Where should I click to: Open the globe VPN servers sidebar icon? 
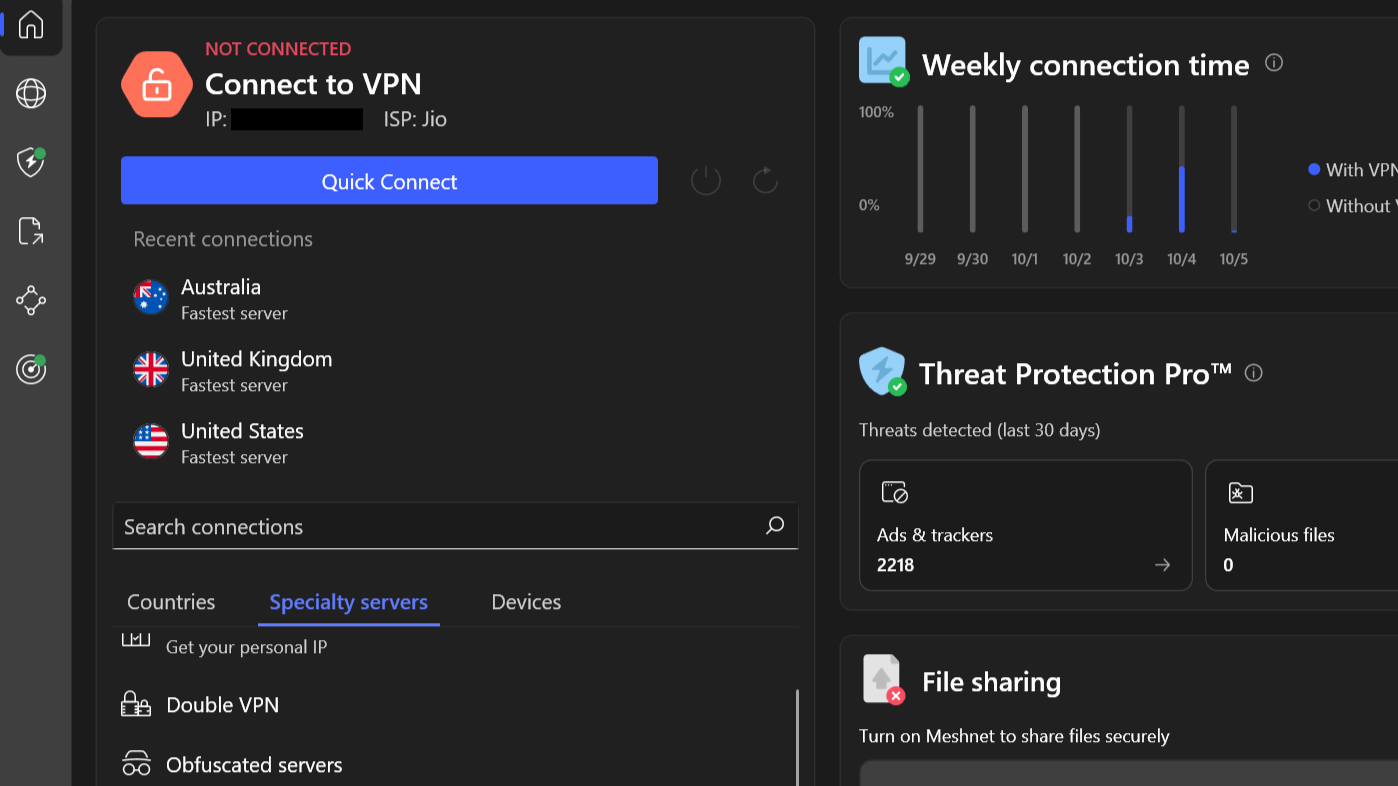tap(31, 94)
